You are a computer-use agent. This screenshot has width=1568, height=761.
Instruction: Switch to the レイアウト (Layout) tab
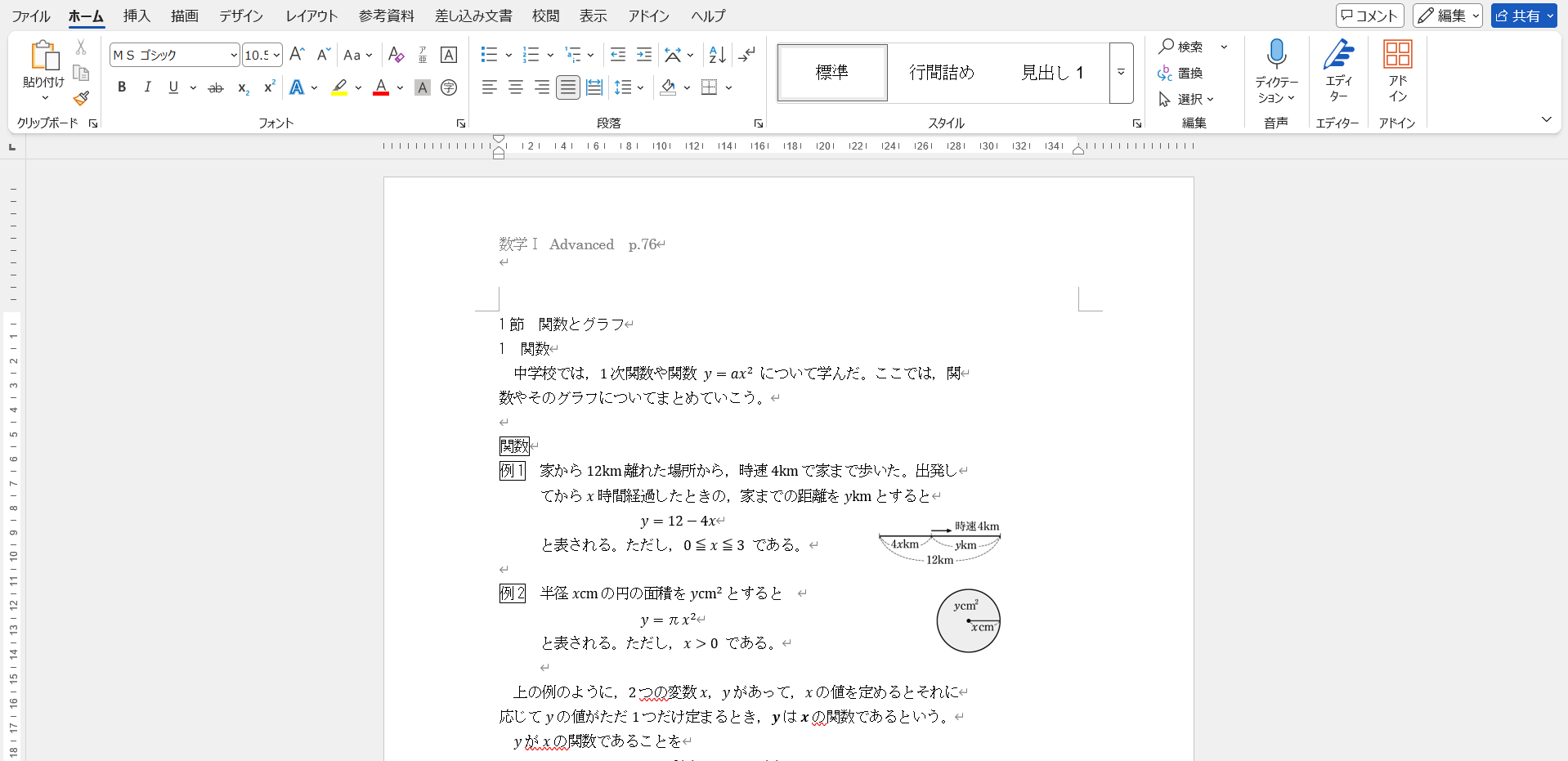pyautogui.click(x=311, y=16)
